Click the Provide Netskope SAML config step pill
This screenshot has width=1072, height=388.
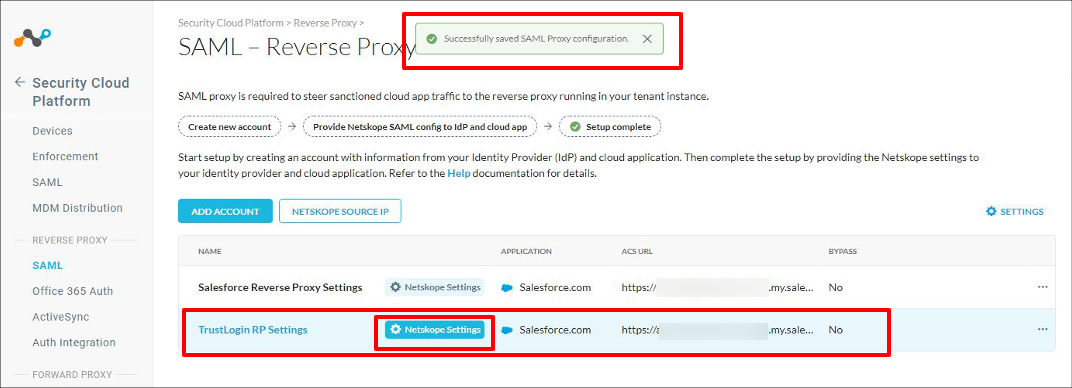420,127
